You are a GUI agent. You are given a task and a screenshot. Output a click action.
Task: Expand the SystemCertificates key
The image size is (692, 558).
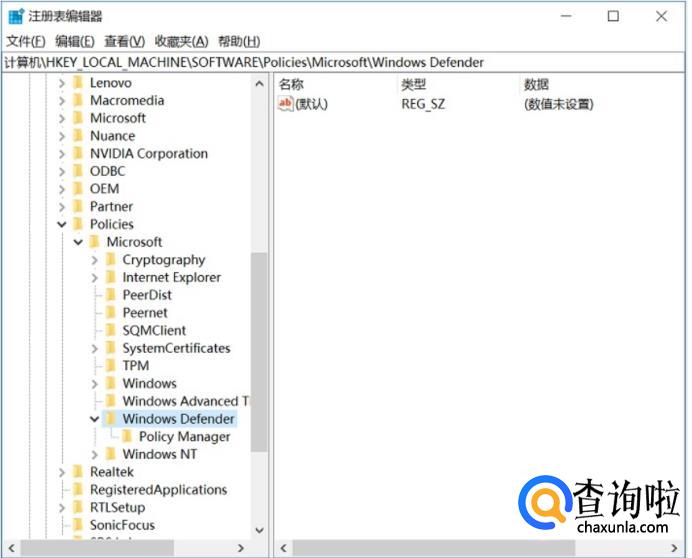point(94,348)
